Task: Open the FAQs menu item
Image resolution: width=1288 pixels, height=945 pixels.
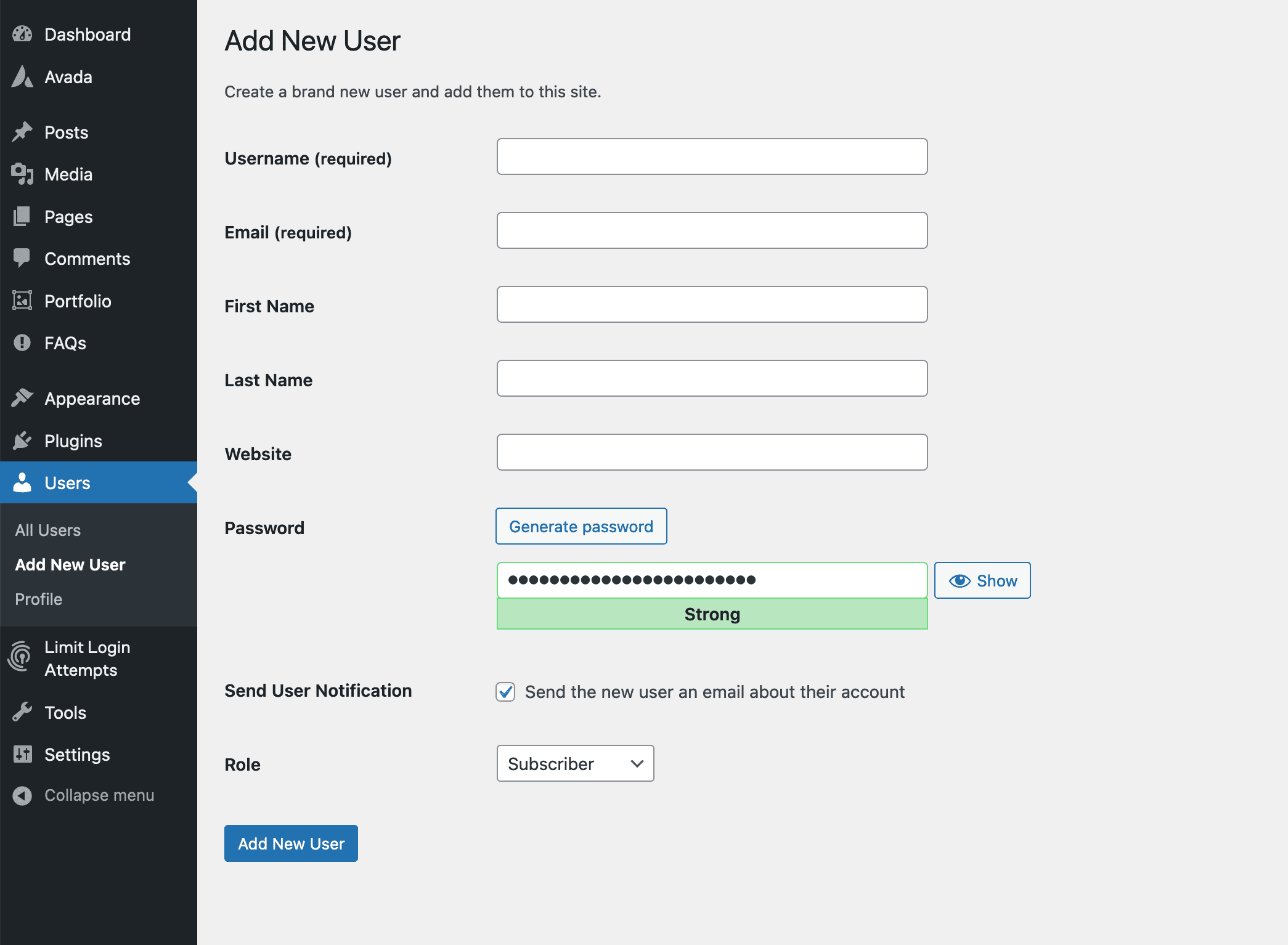Action: (x=99, y=343)
